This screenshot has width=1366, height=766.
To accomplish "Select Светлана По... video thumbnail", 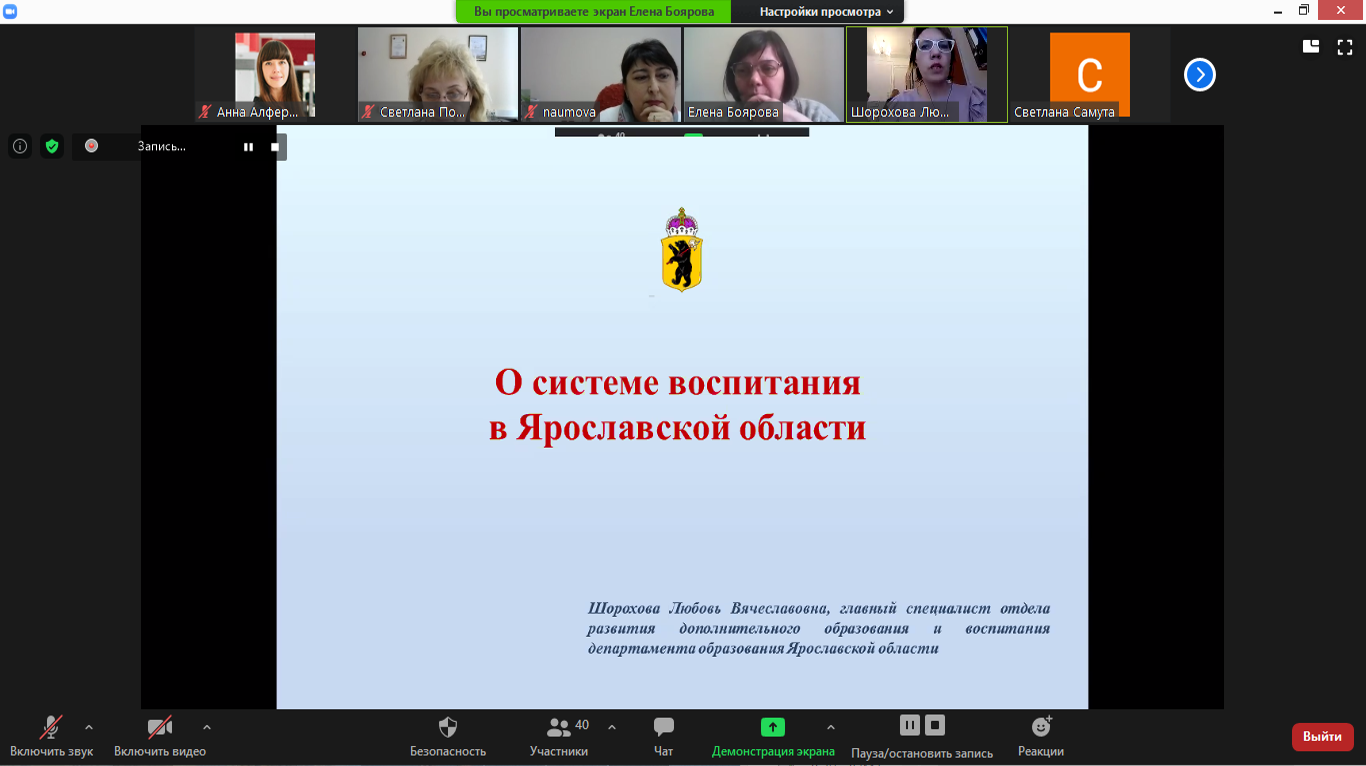I will click(438, 75).
